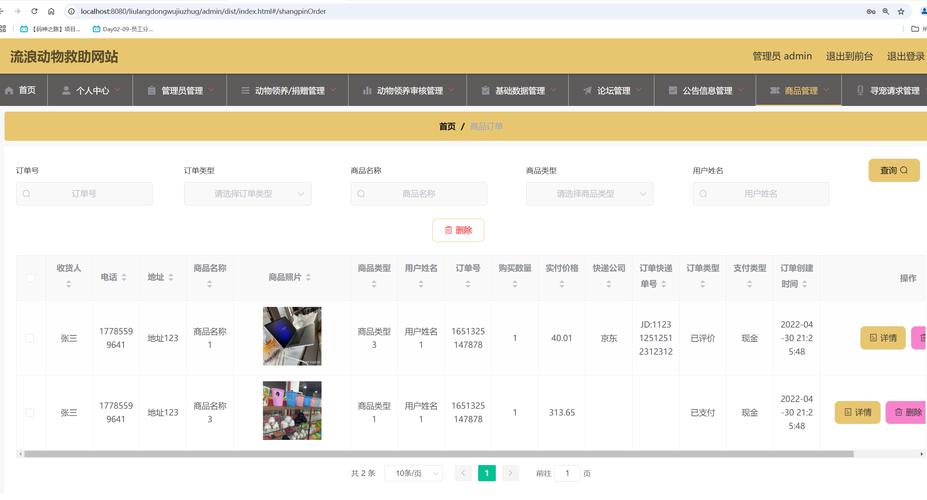Go to 首页 in the navigation bar
Image resolution: width=927 pixels, height=500 pixels.
23,90
